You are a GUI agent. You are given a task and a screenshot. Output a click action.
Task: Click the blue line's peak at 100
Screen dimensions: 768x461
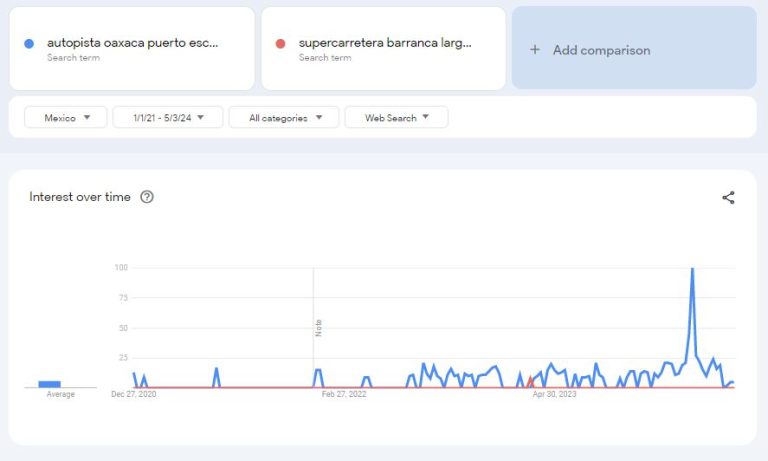[692, 269]
